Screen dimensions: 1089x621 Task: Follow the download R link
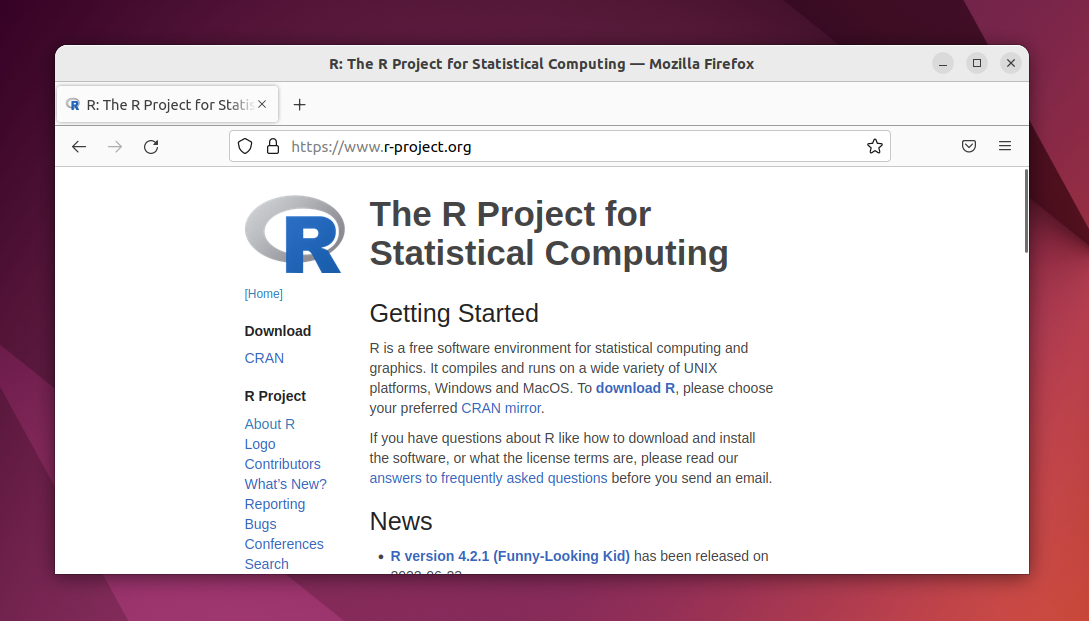[x=635, y=388]
